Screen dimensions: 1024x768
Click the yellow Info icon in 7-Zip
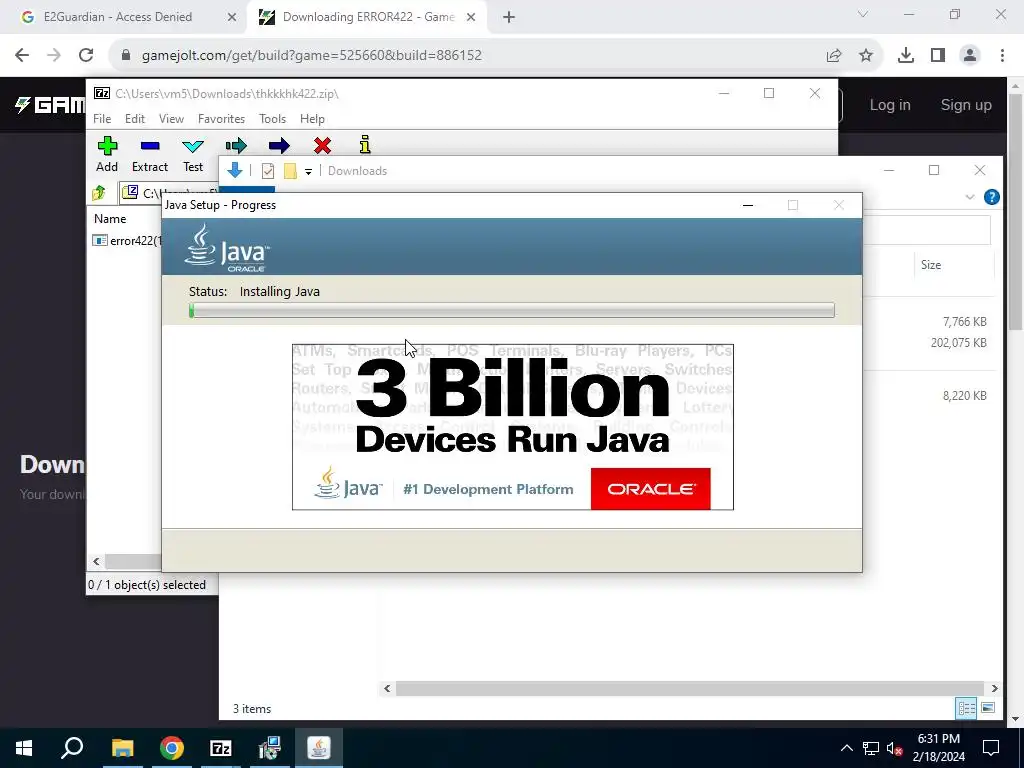tap(365, 145)
